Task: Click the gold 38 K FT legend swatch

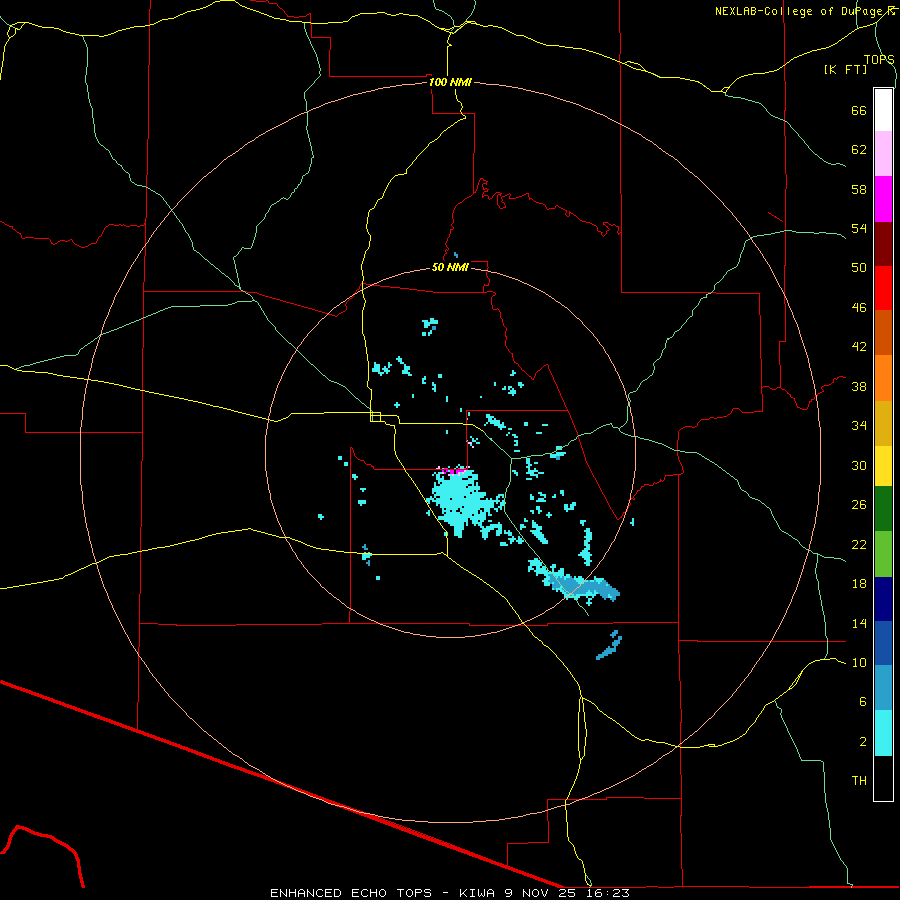Action: pos(883,423)
